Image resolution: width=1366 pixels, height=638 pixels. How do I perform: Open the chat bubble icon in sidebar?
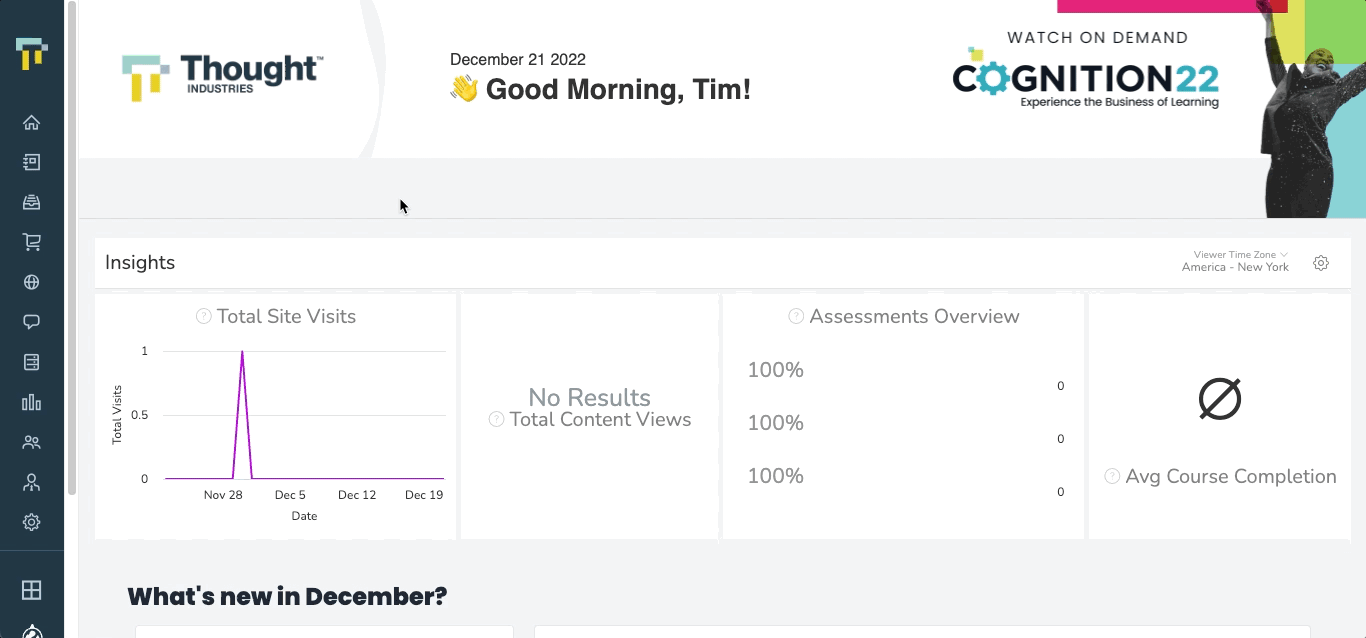31,322
